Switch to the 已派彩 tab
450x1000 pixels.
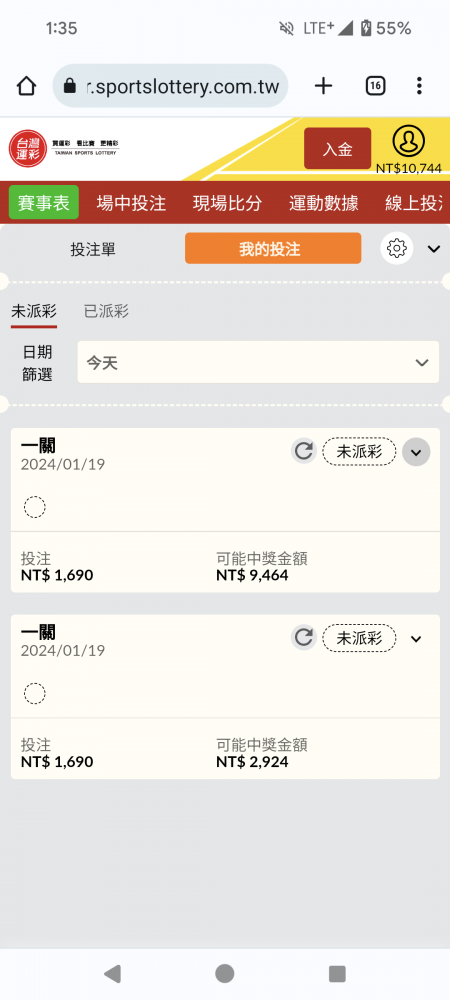click(106, 311)
